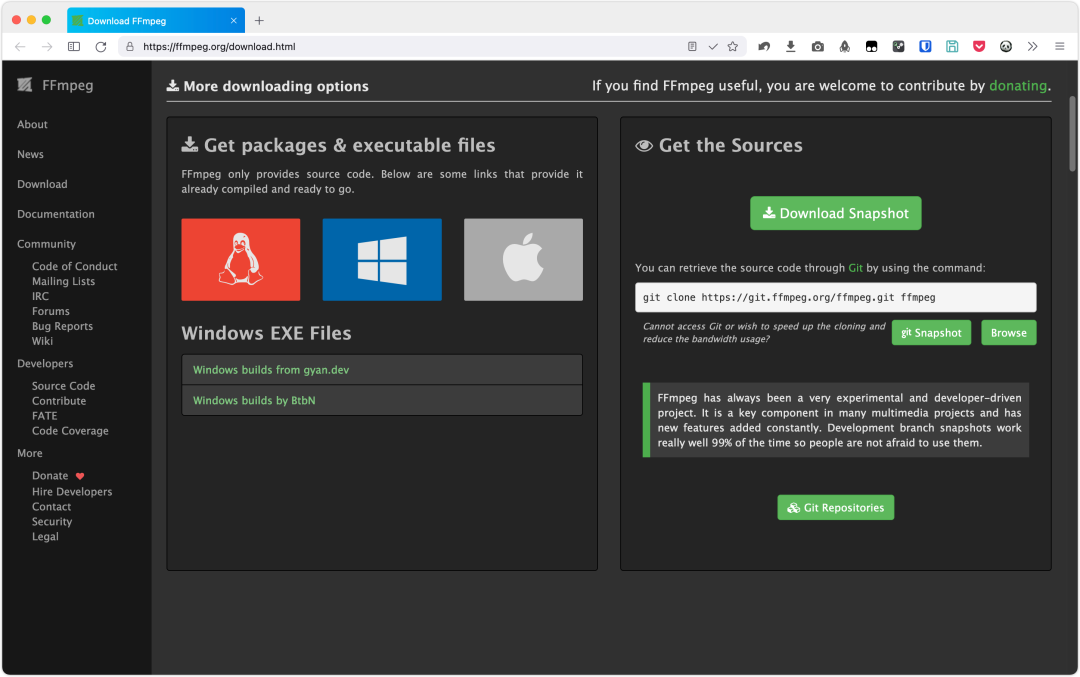Expand the toolbar overflow chevron menu

pyautogui.click(x=1033, y=47)
